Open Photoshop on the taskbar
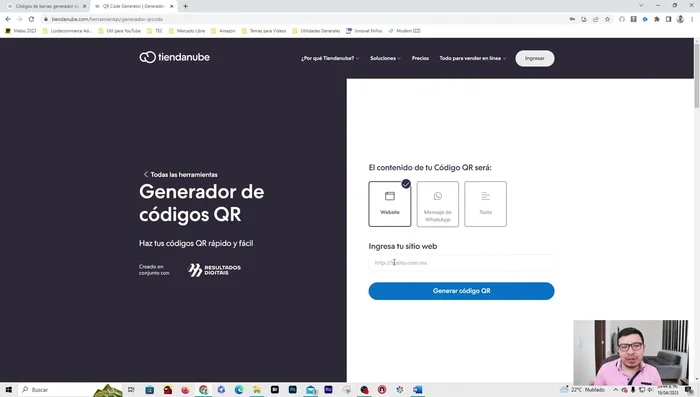The width and height of the screenshot is (700, 397). pos(292,390)
